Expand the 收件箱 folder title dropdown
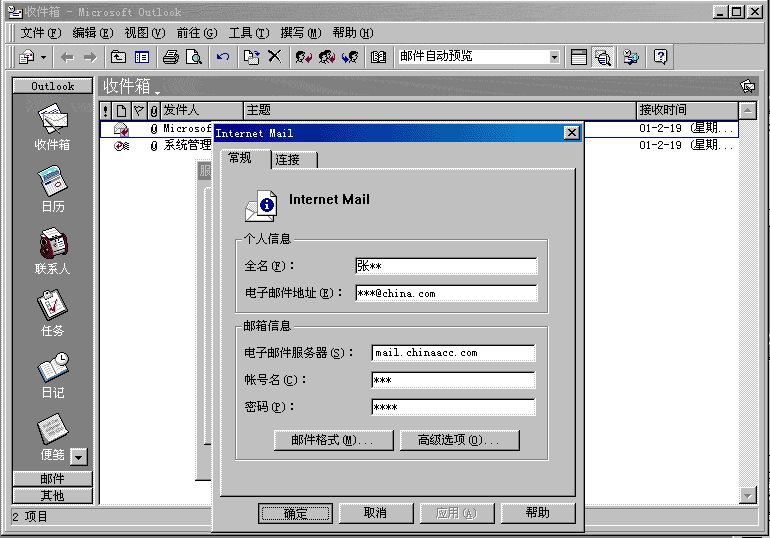The image size is (770, 538). tap(157, 92)
